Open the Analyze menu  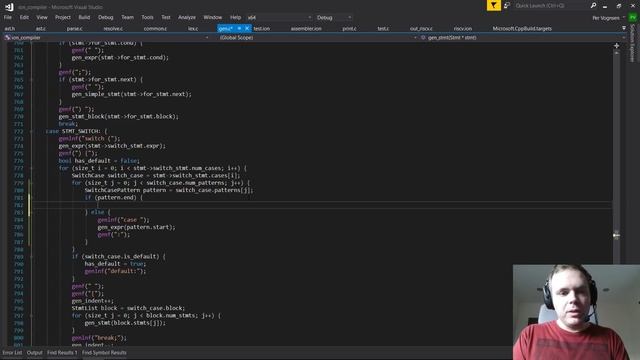pyautogui.click(x=187, y=18)
